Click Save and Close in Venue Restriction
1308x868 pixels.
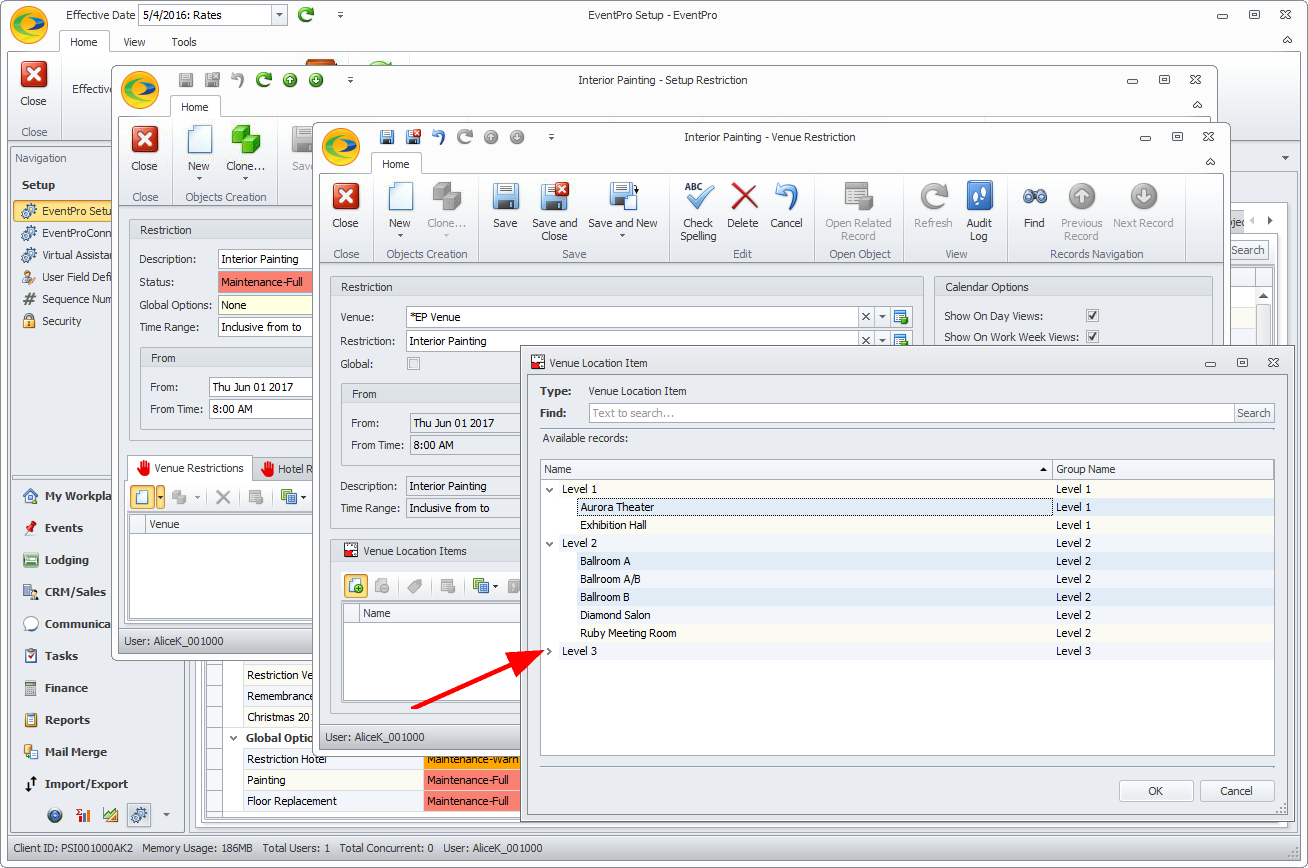554,212
